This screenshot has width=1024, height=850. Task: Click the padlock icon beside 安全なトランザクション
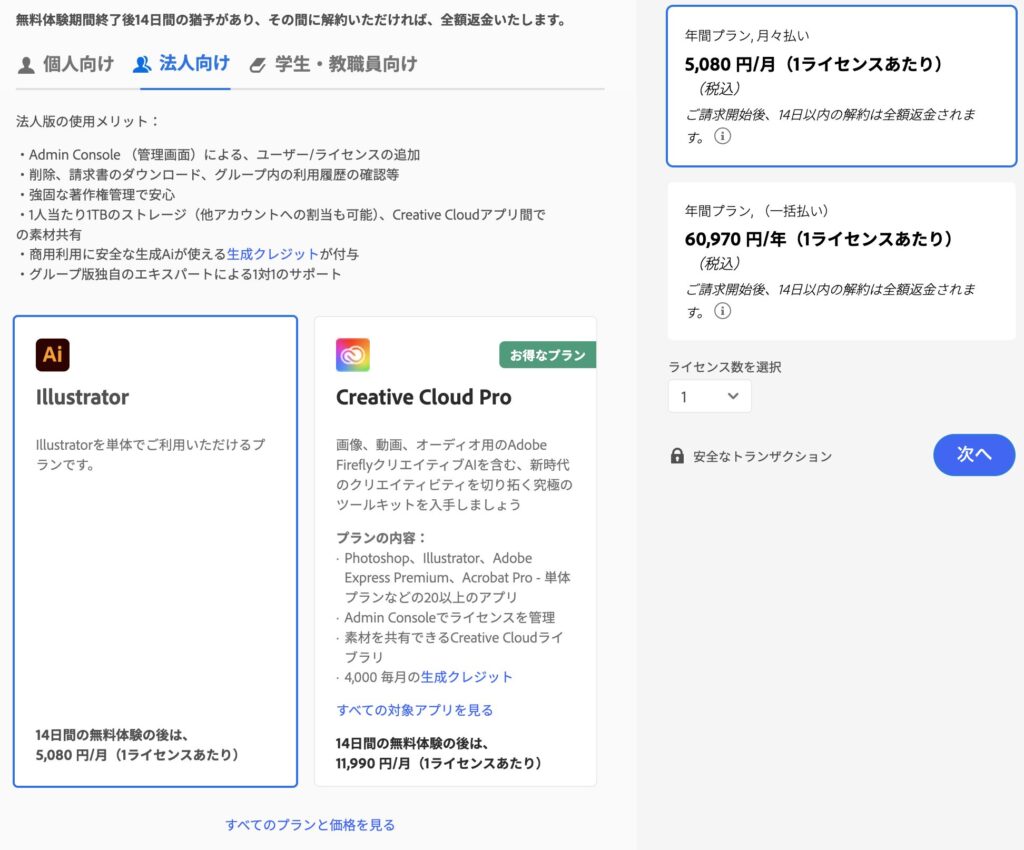tap(677, 456)
